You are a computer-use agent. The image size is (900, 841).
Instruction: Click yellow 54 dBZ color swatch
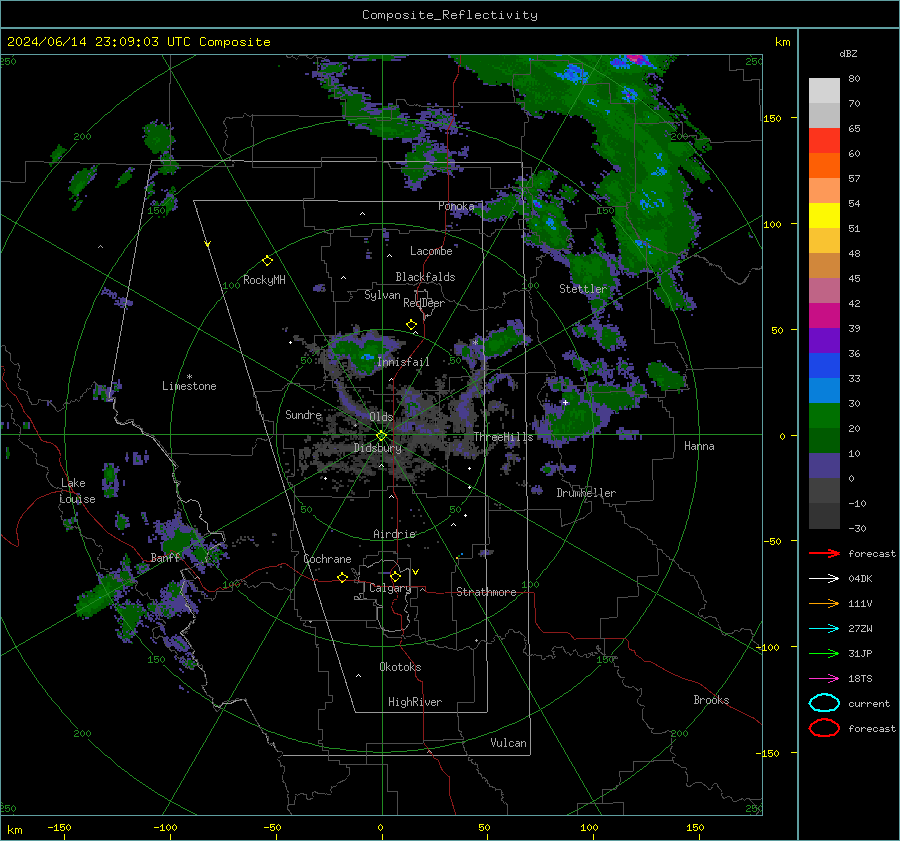click(x=824, y=215)
